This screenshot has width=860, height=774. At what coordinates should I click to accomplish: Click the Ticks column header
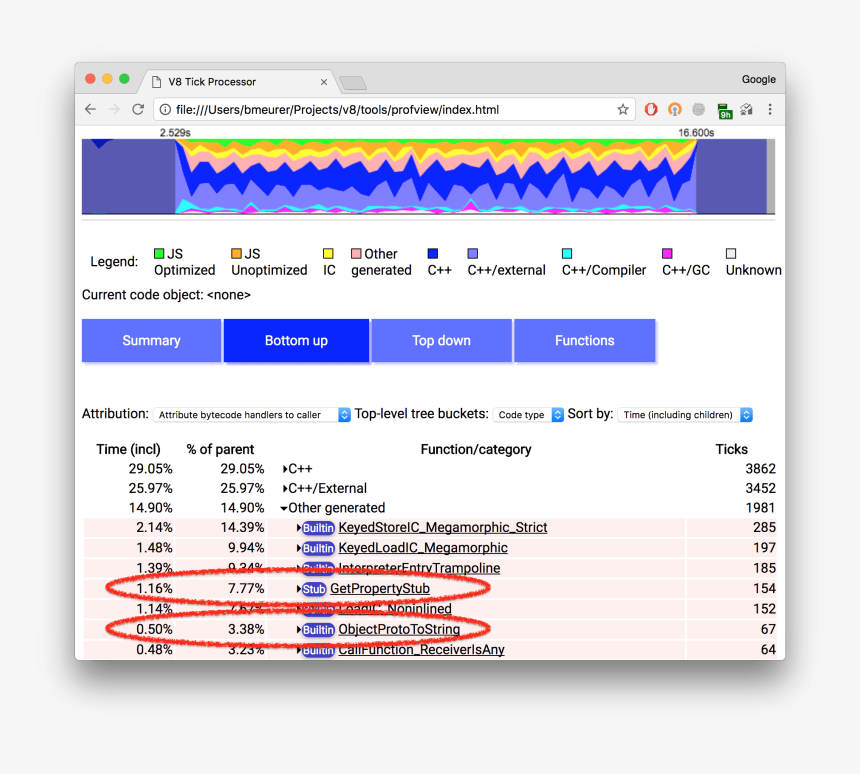[x=732, y=449]
